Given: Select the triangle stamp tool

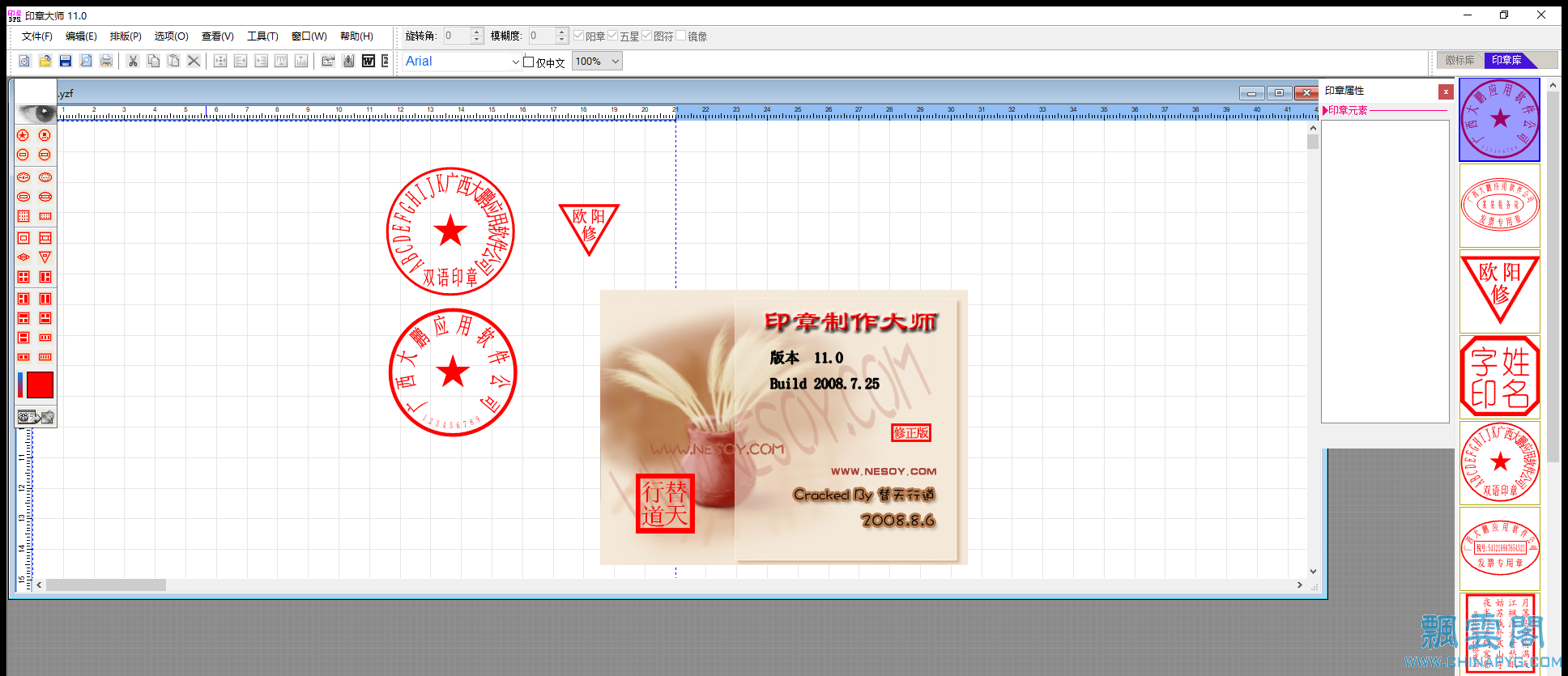Looking at the screenshot, I should (45, 257).
